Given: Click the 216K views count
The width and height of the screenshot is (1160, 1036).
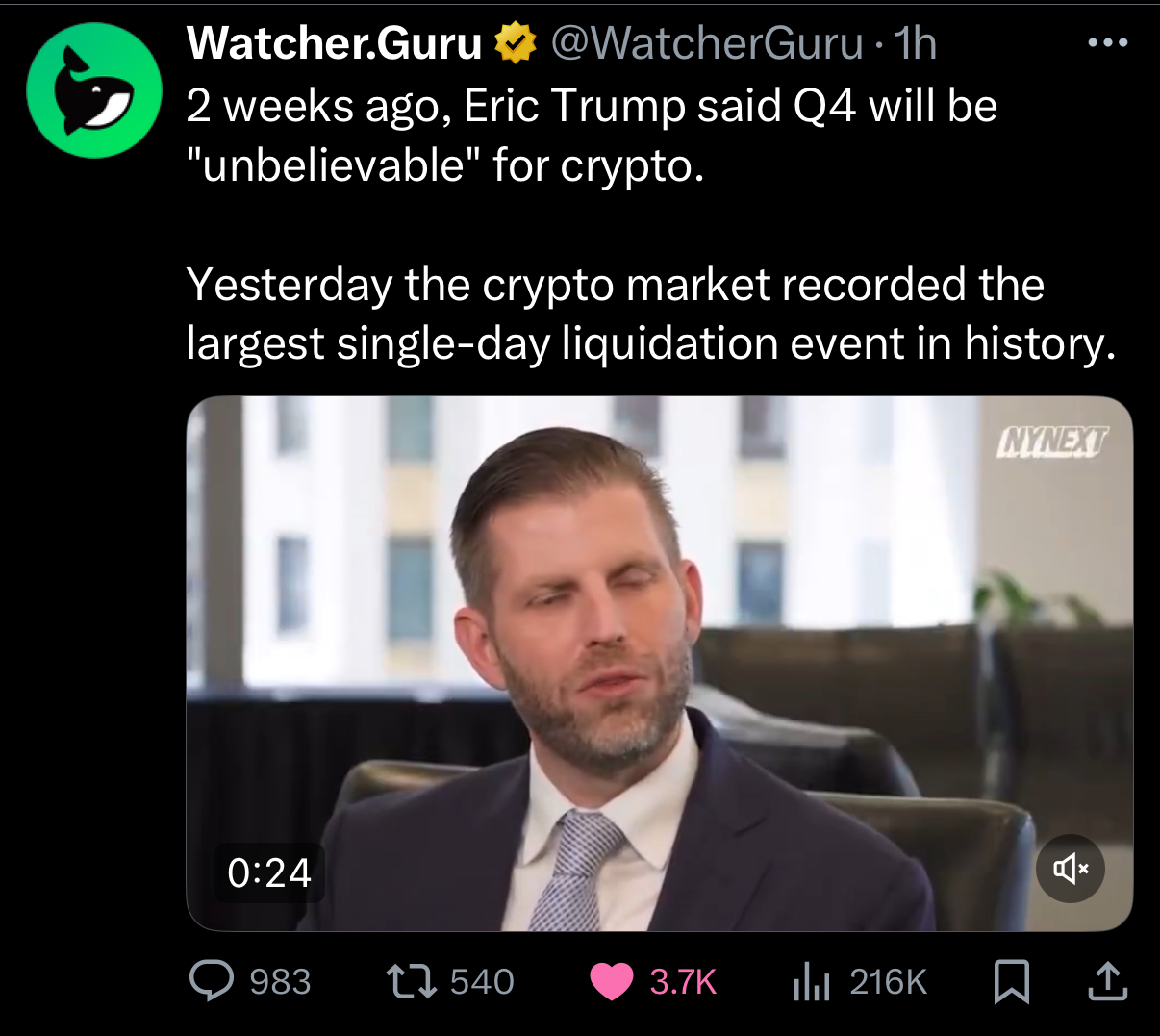Looking at the screenshot, I should (889, 982).
